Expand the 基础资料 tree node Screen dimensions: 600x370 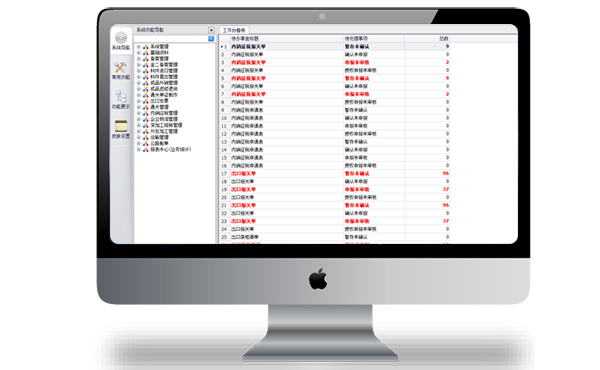coord(139,52)
